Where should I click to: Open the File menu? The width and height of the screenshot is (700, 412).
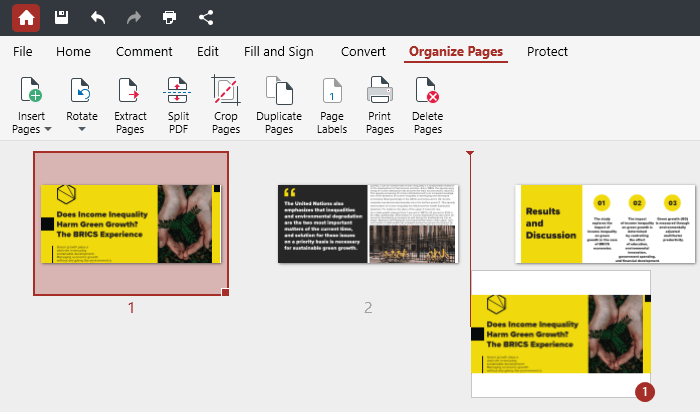click(23, 52)
